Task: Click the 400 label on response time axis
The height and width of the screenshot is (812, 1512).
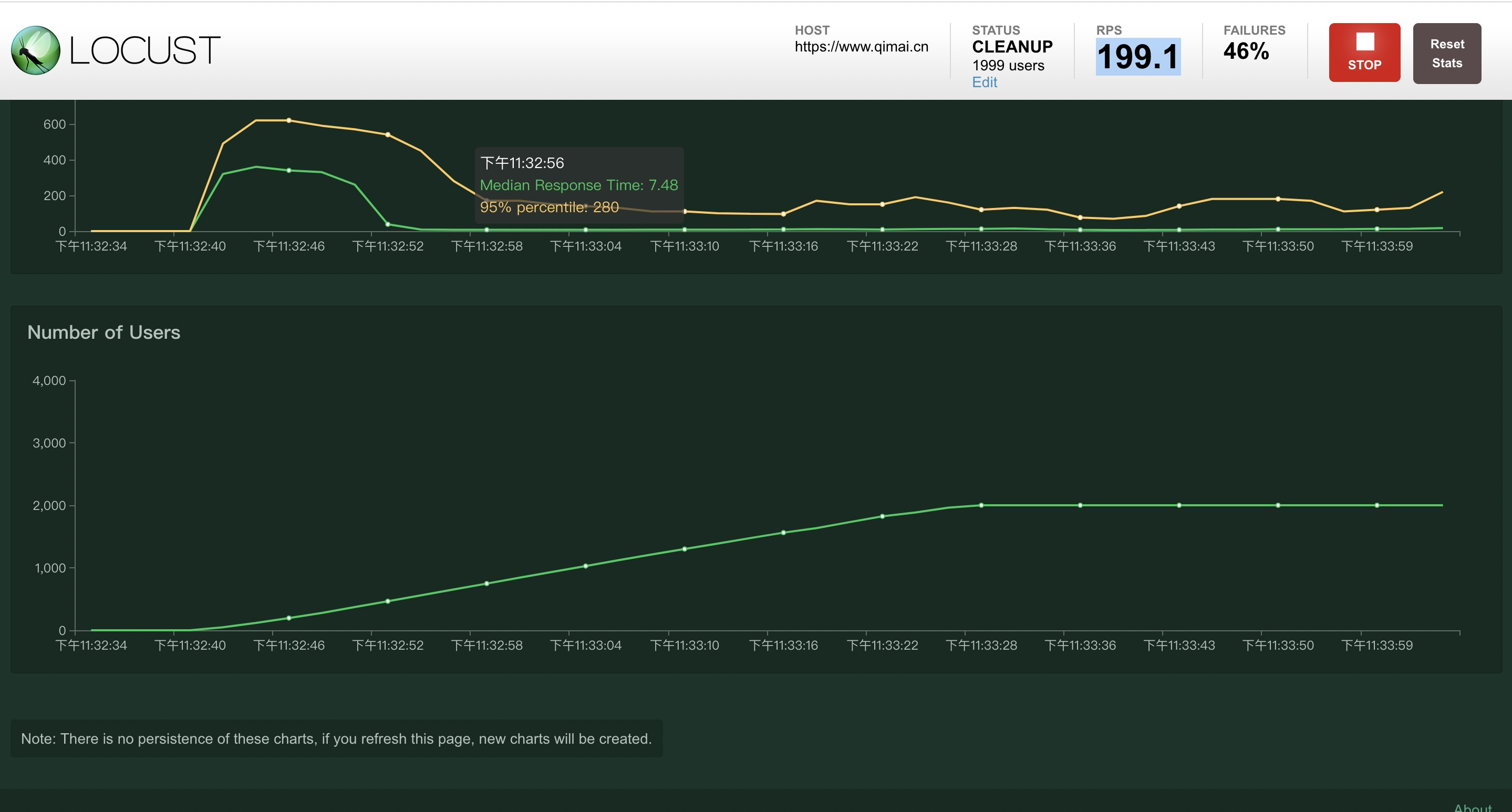Action: (x=55, y=160)
